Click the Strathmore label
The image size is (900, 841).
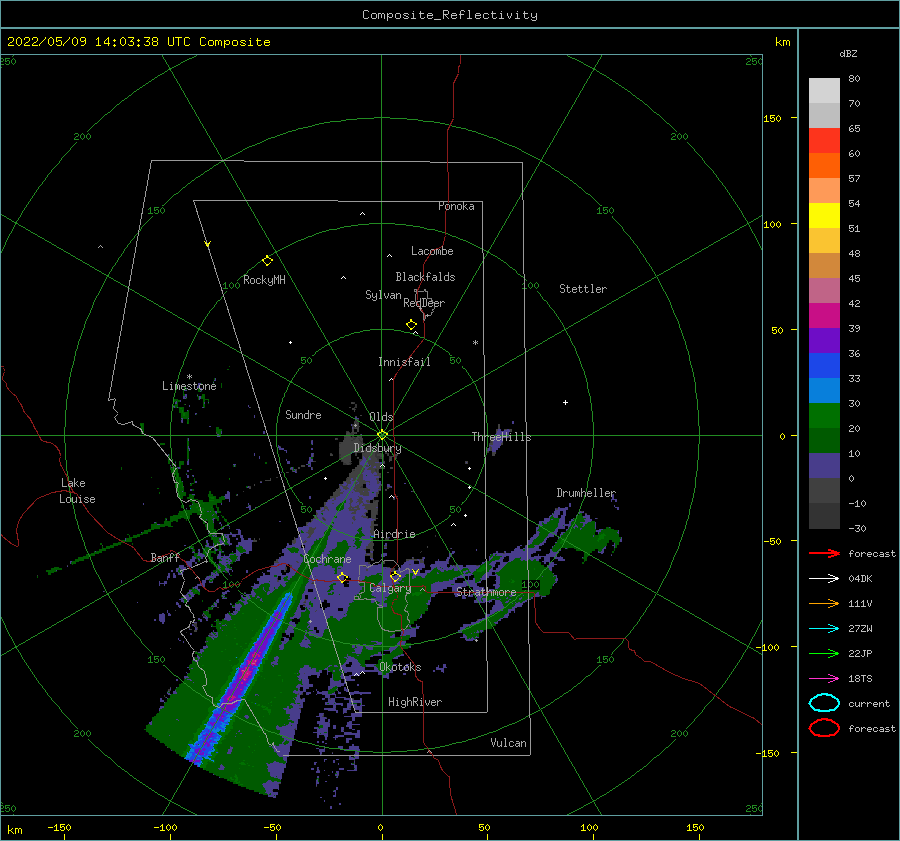[x=486, y=592]
